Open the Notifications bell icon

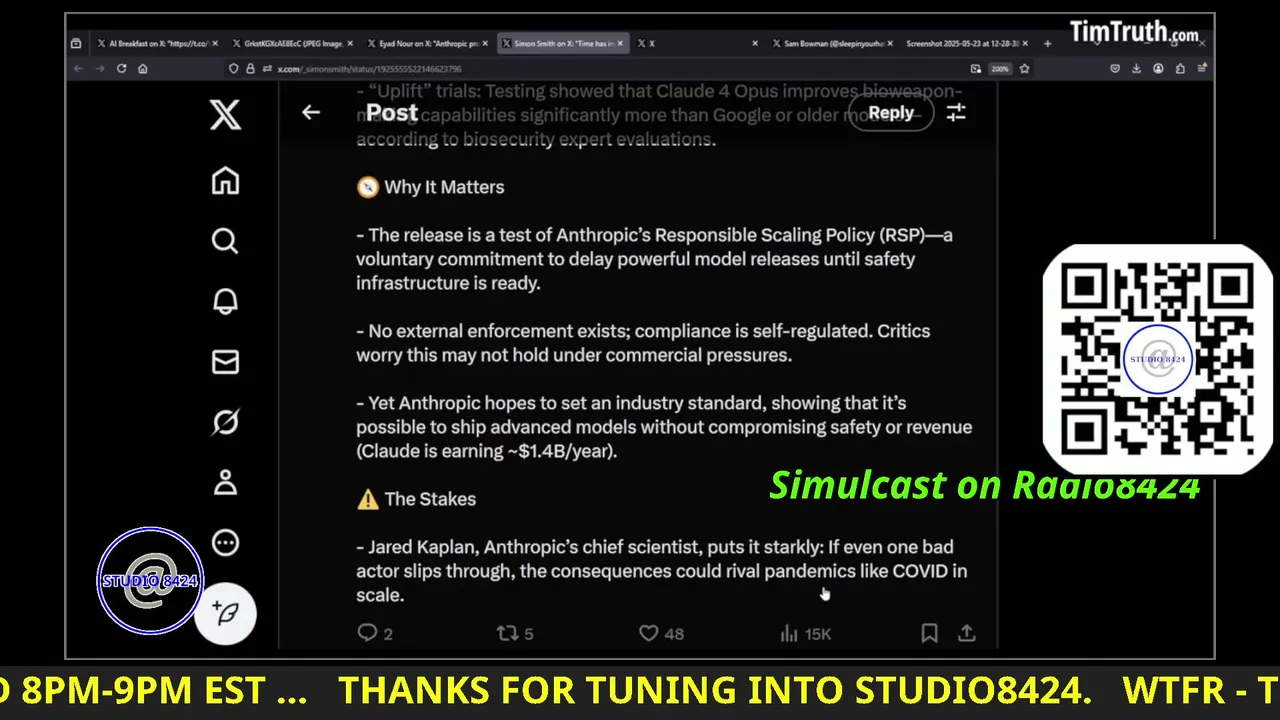pos(225,301)
